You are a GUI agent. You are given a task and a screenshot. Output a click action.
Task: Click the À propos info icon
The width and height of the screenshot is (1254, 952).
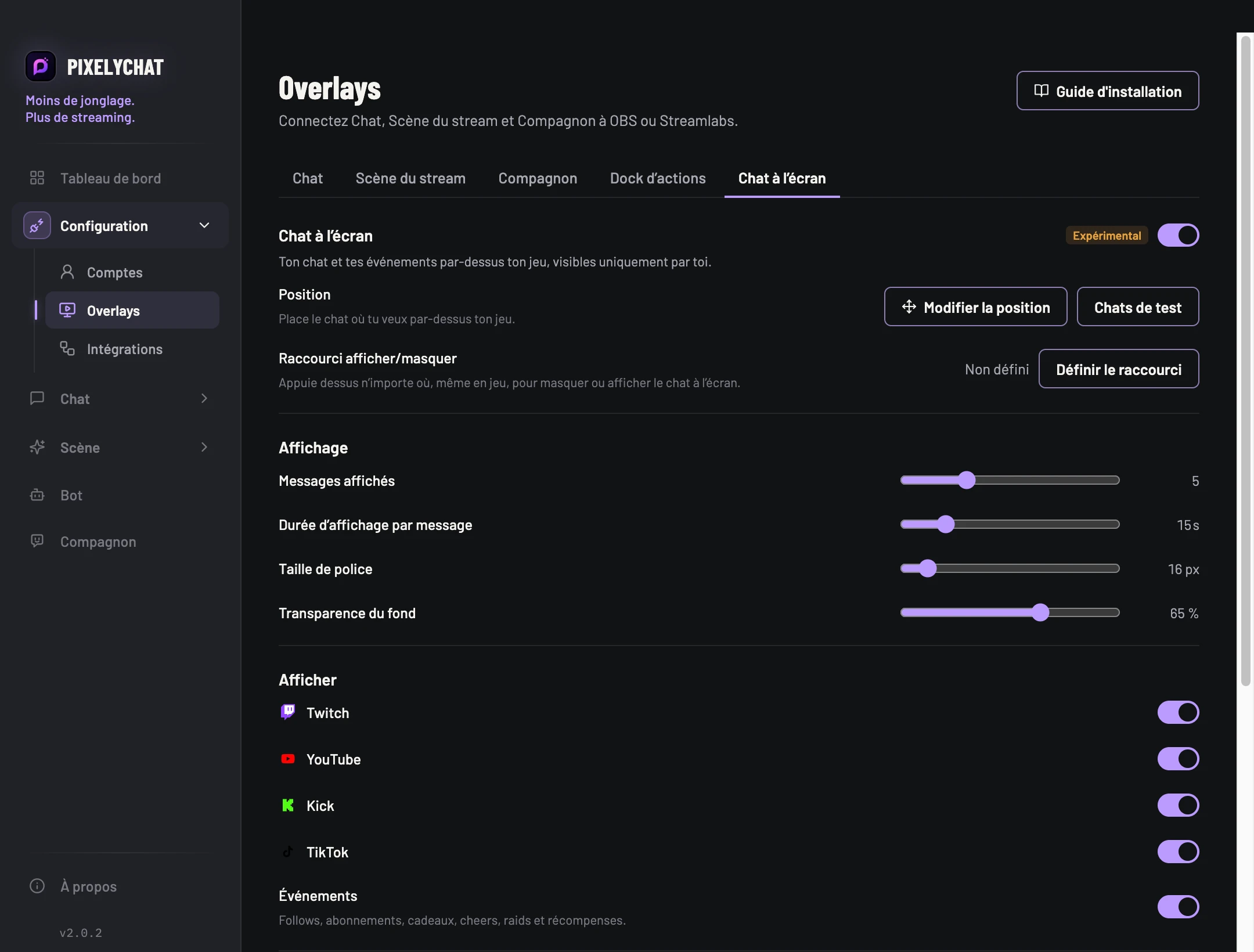37,886
